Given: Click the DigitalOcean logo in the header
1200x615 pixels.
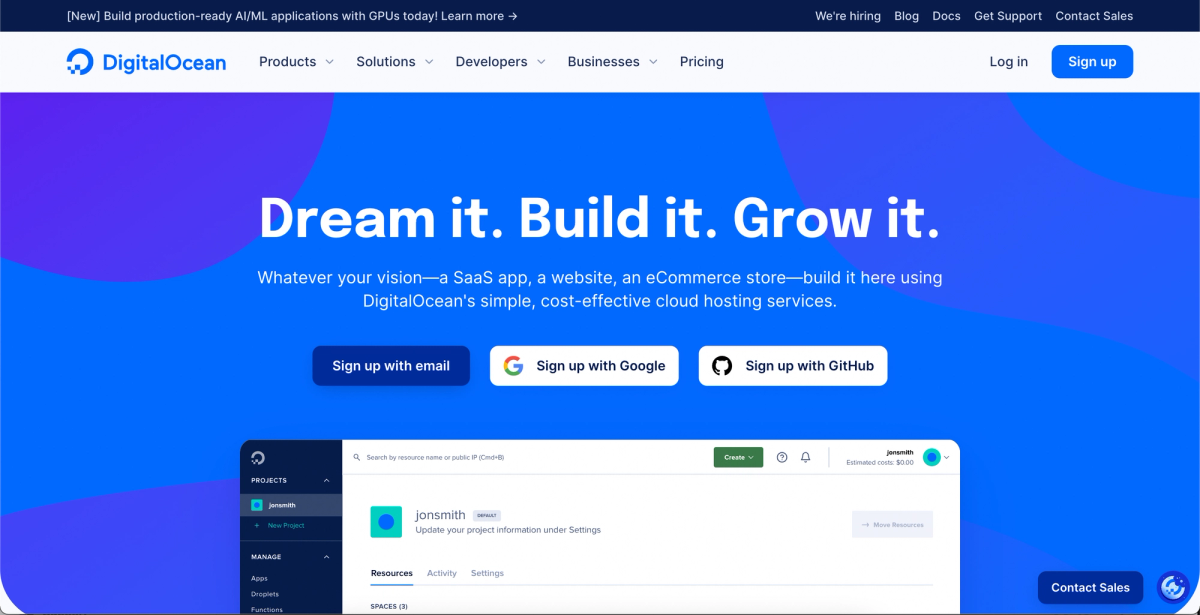Looking at the screenshot, I should [x=146, y=62].
